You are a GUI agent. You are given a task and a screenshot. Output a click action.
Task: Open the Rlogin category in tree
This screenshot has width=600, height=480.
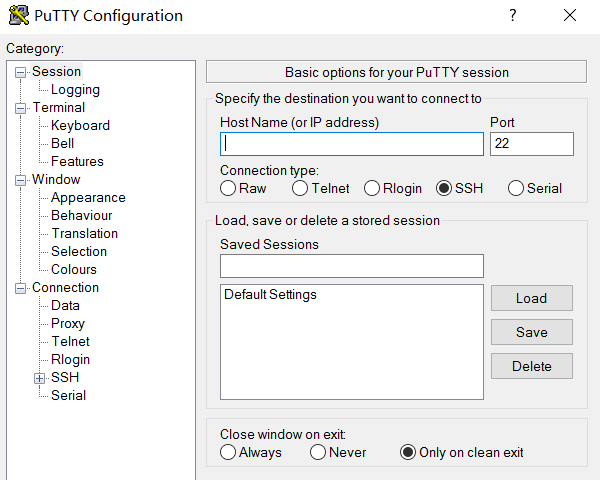tap(70, 359)
